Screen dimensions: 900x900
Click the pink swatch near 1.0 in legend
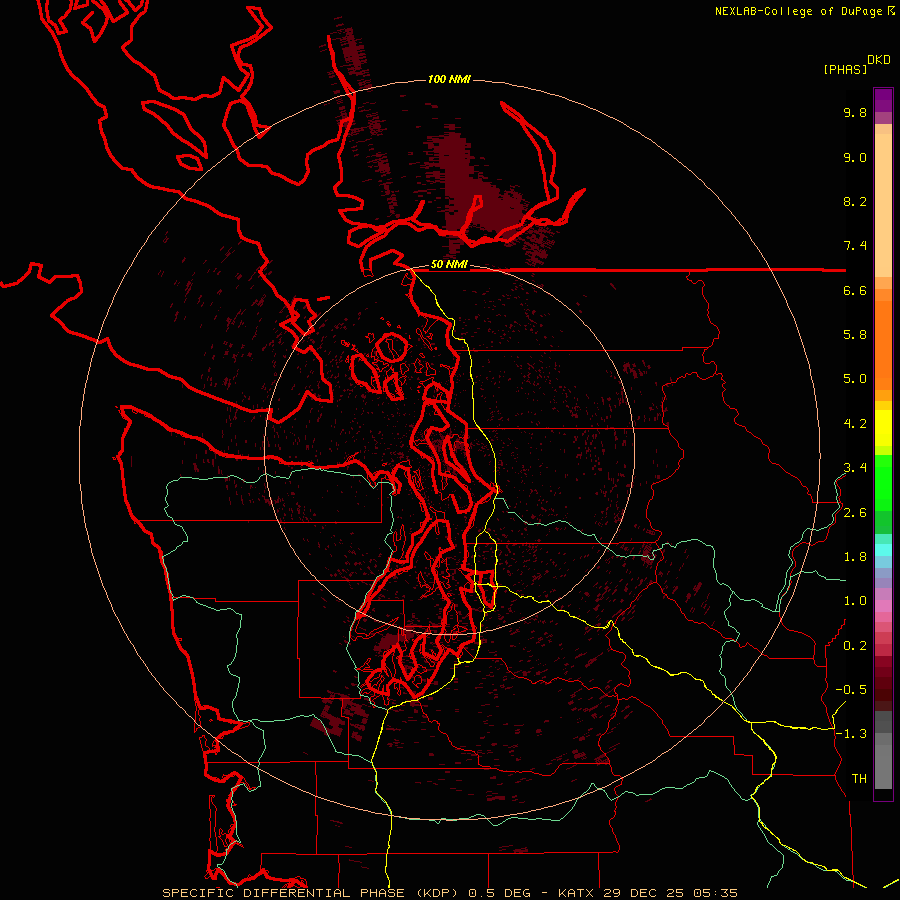[883, 606]
